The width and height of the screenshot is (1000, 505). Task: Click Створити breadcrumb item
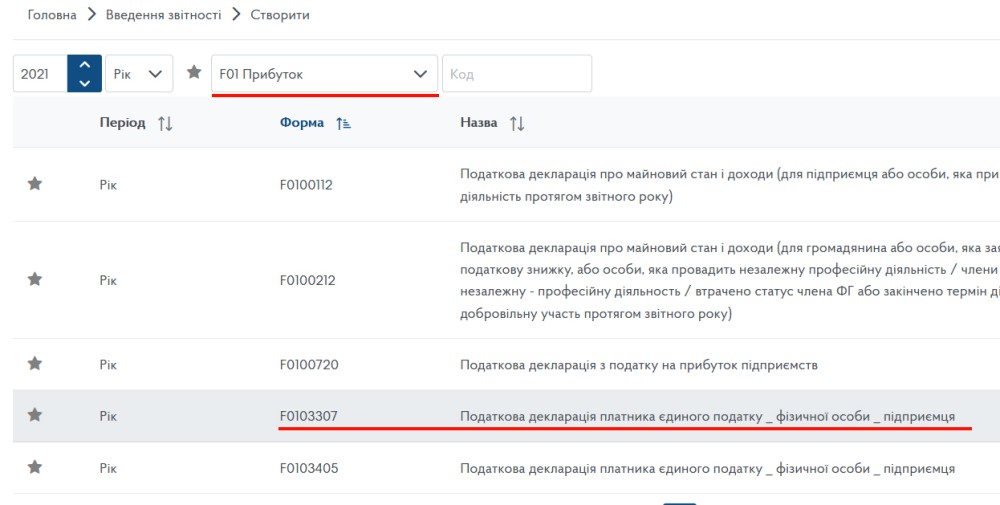point(280,15)
